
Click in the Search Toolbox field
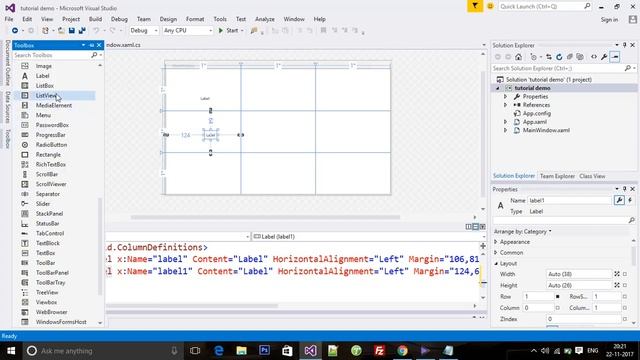pos(52,55)
